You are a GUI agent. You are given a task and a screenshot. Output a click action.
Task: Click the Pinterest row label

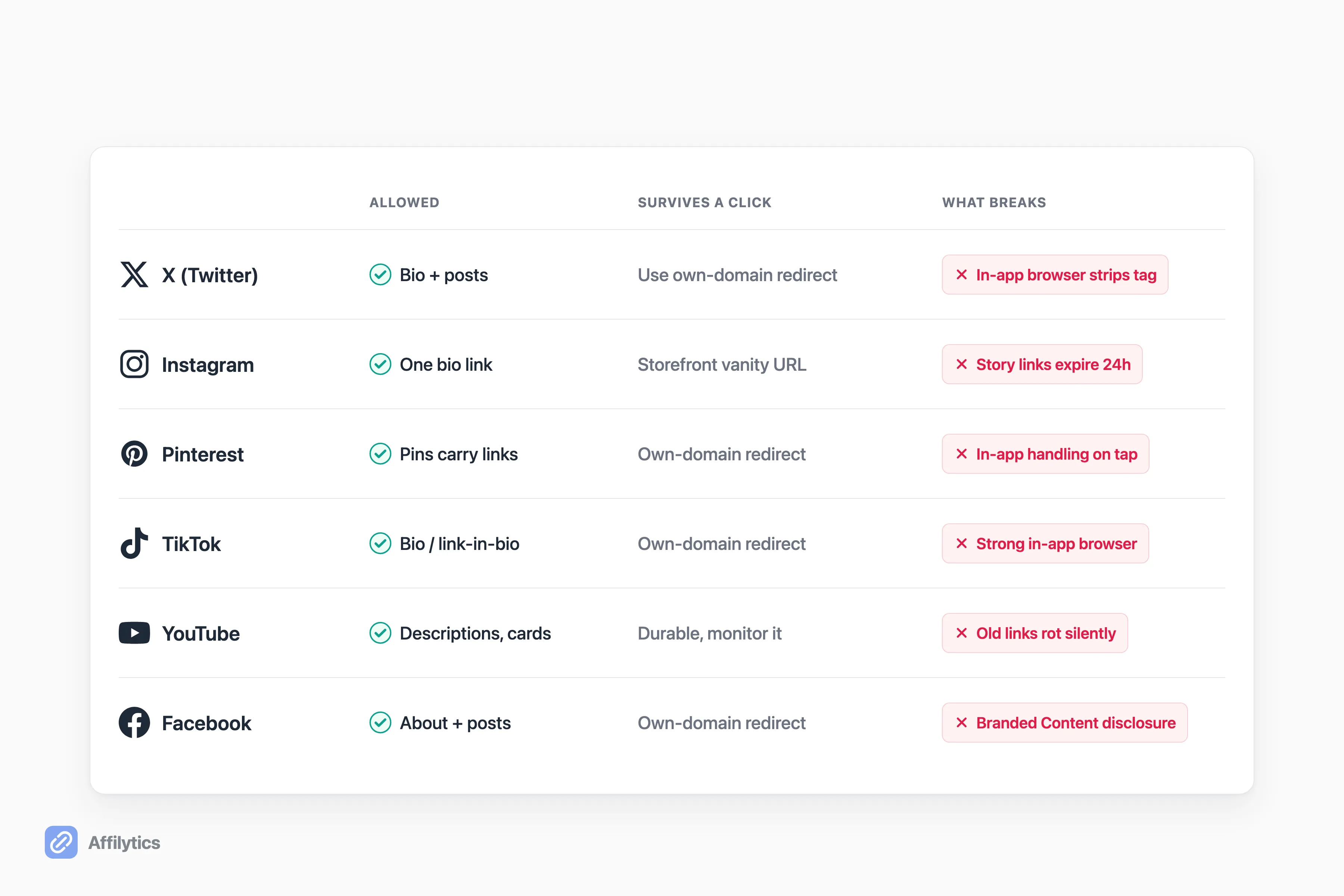[x=203, y=454]
